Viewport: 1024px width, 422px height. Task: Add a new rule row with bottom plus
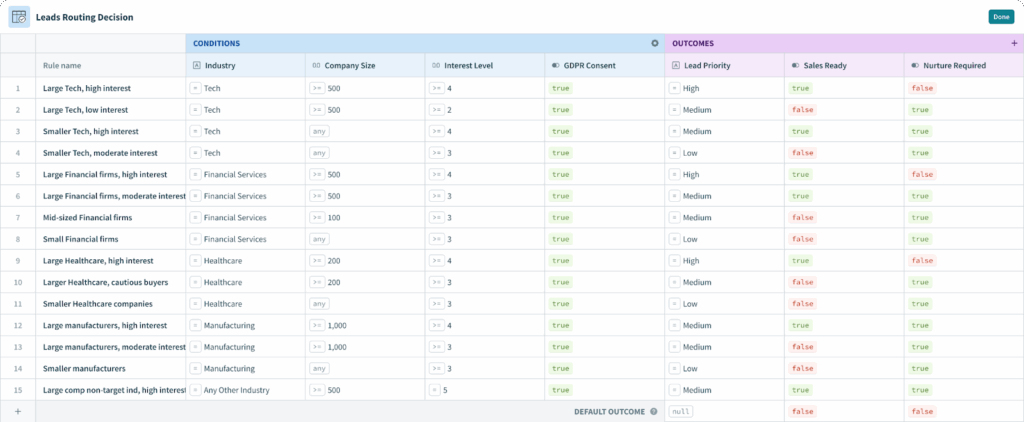[x=17, y=411]
